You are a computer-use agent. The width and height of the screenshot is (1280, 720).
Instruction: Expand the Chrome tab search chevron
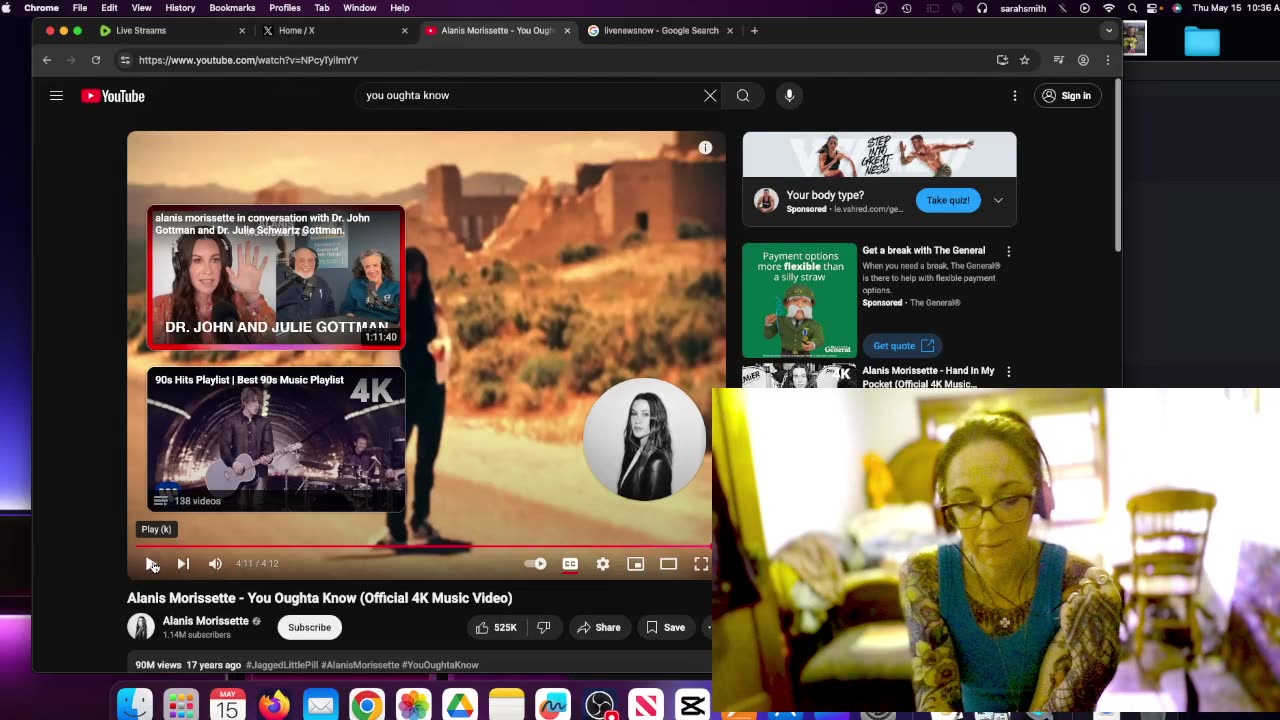[1108, 31]
